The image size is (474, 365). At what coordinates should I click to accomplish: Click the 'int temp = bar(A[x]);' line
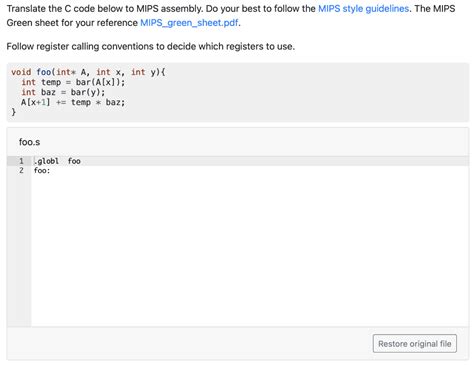(73, 82)
